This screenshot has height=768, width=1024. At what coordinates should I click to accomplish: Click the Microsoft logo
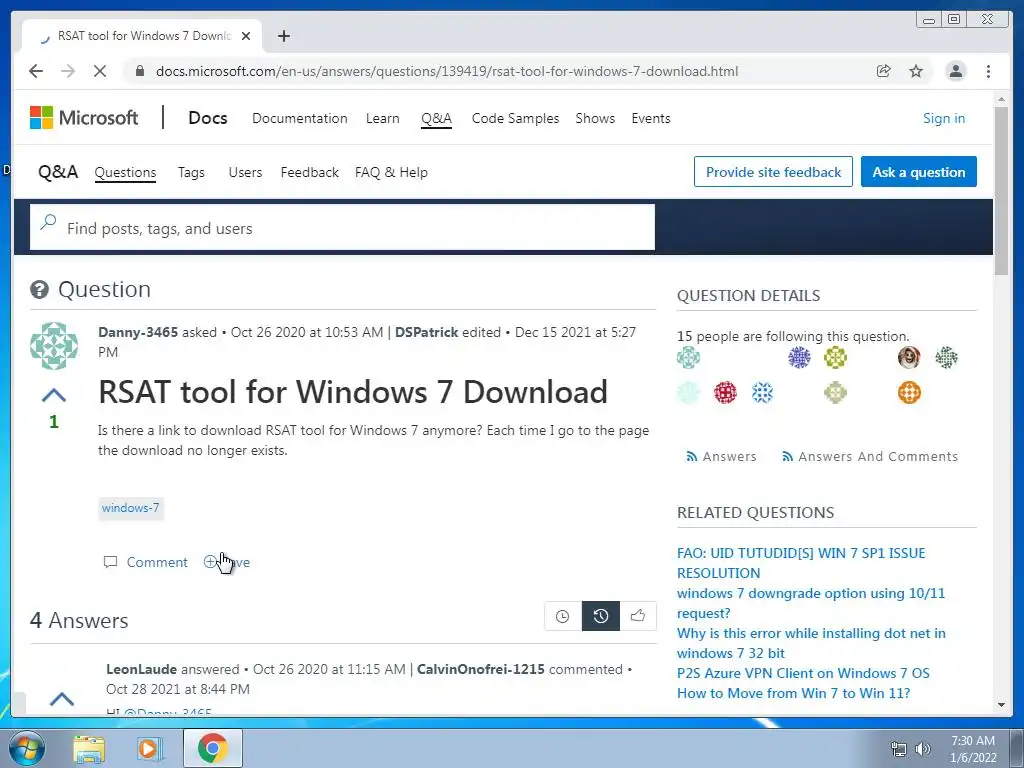pyautogui.click(x=84, y=118)
